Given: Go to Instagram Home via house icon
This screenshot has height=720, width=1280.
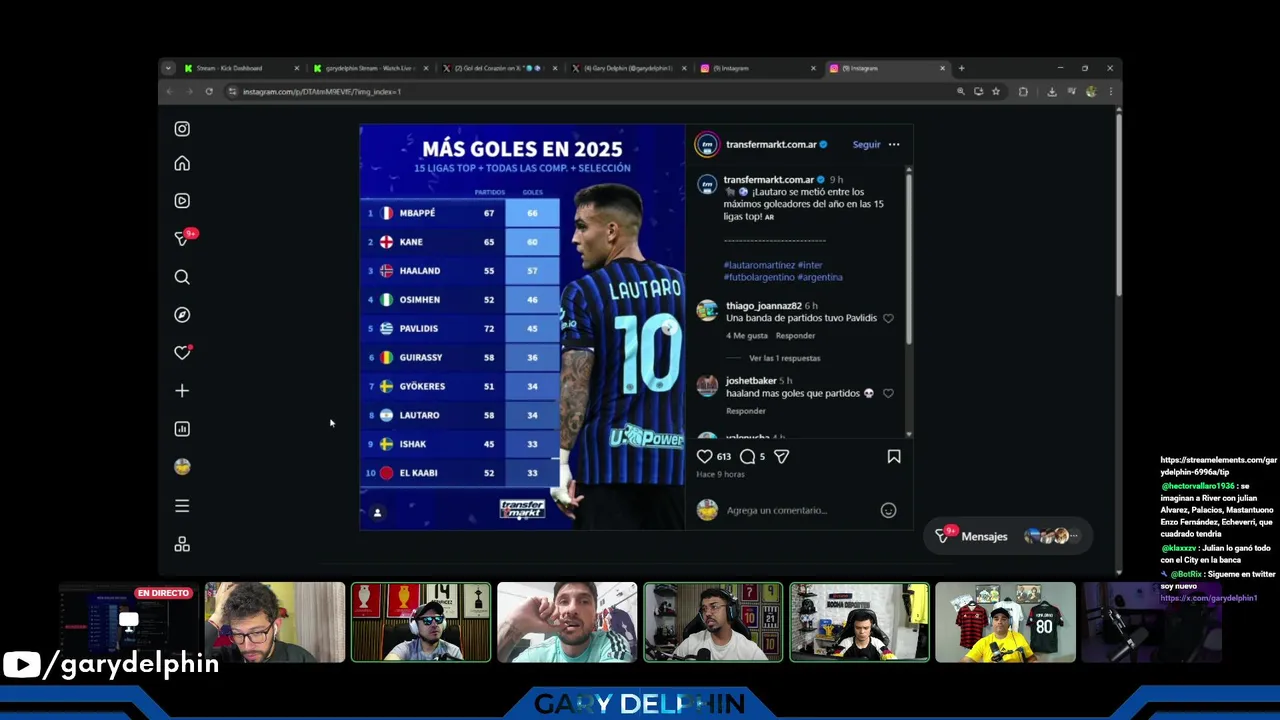Looking at the screenshot, I should point(182,164).
